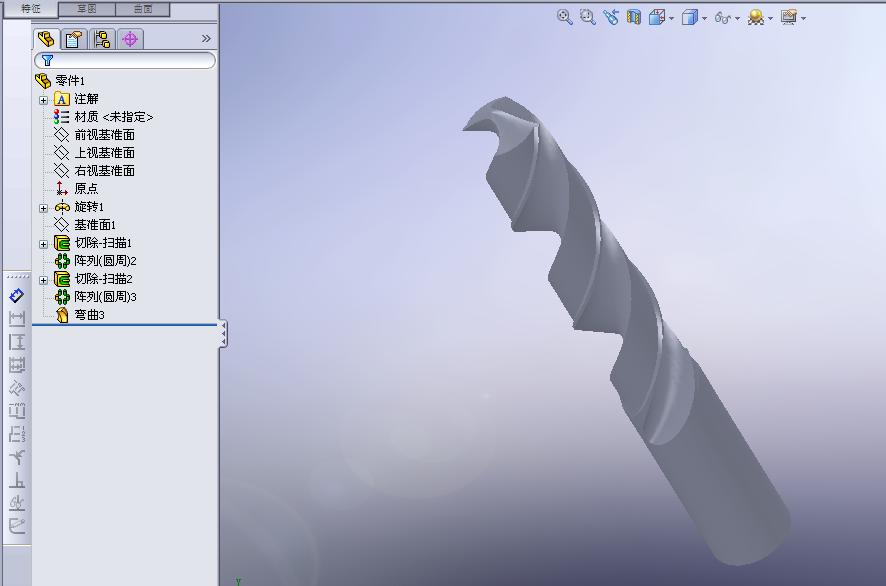
Task: Click the Hide/Show Items glasses icon
Action: 723,18
